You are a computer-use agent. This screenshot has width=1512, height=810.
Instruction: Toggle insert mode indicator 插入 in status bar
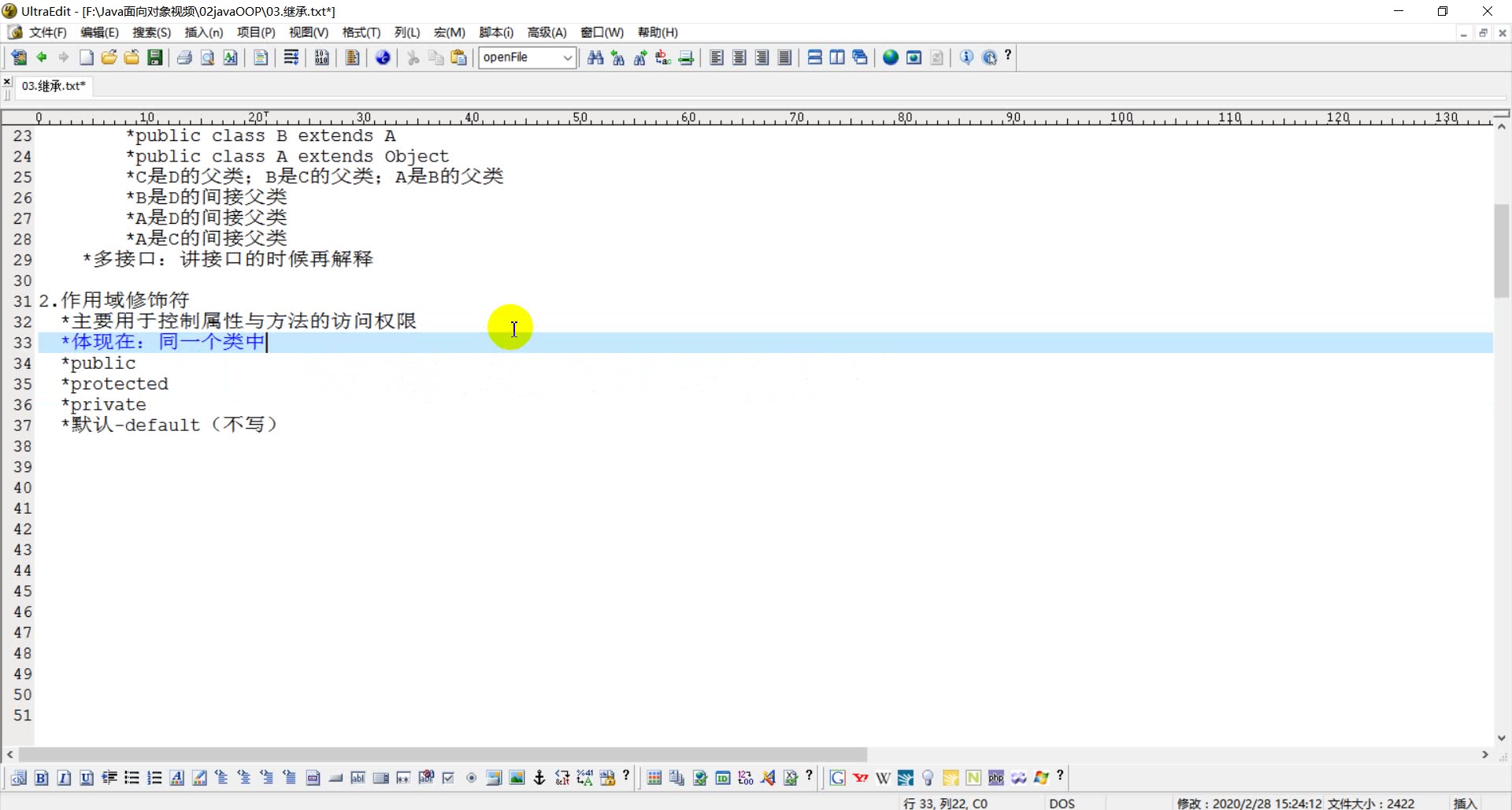click(1466, 803)
